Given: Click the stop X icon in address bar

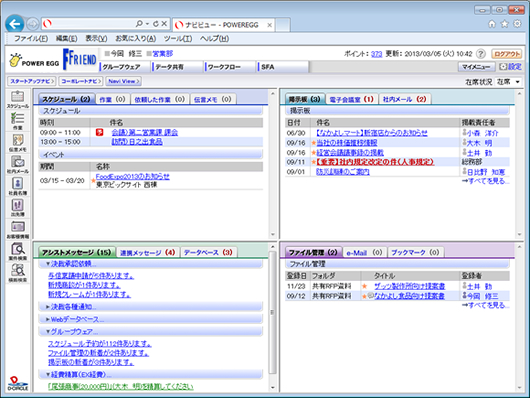Looking at the screenshot, I should click(164, 24).
